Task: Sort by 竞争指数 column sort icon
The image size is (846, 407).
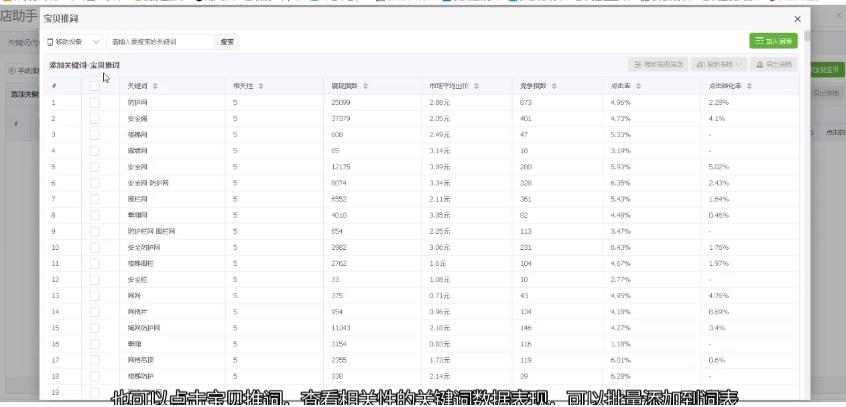Action: (556, 87)
